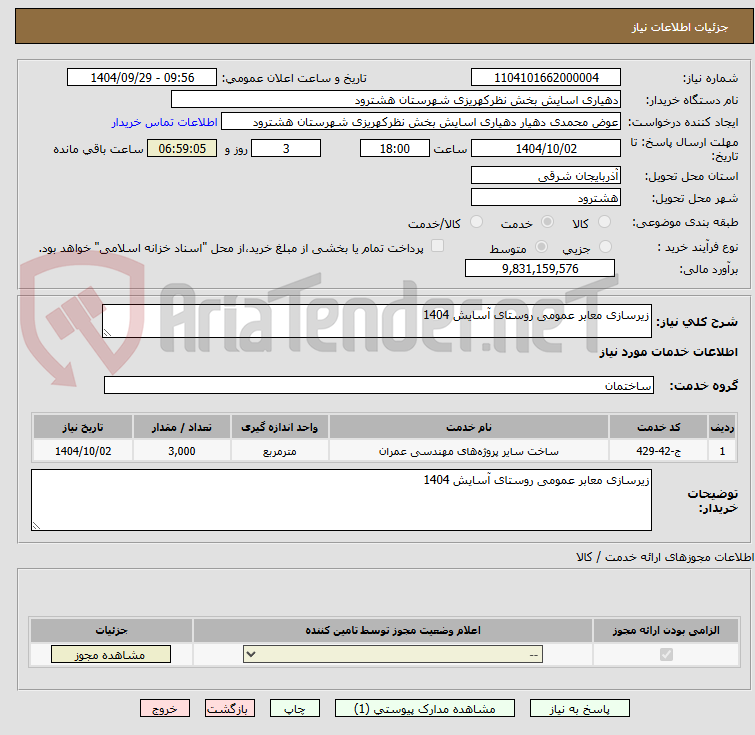Select the کالا/خدمت radio button

(476, 222)
